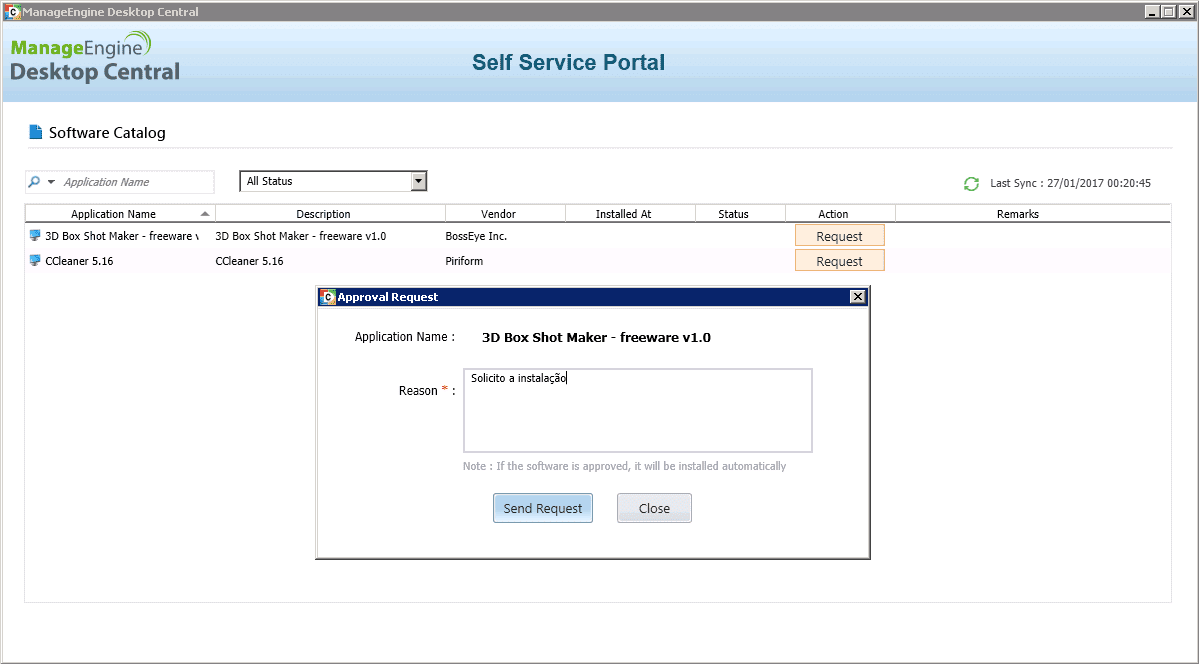Click Close button in Approval Request dialog
Viewport: 1199px width, 664px height.
point(654,508)
